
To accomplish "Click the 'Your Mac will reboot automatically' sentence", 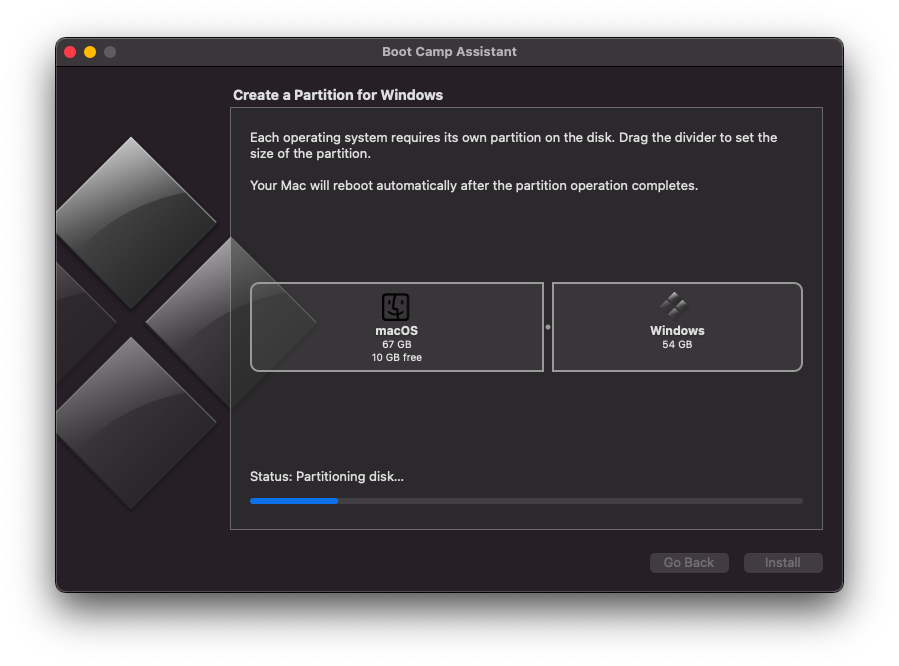I will pos(474,186).
